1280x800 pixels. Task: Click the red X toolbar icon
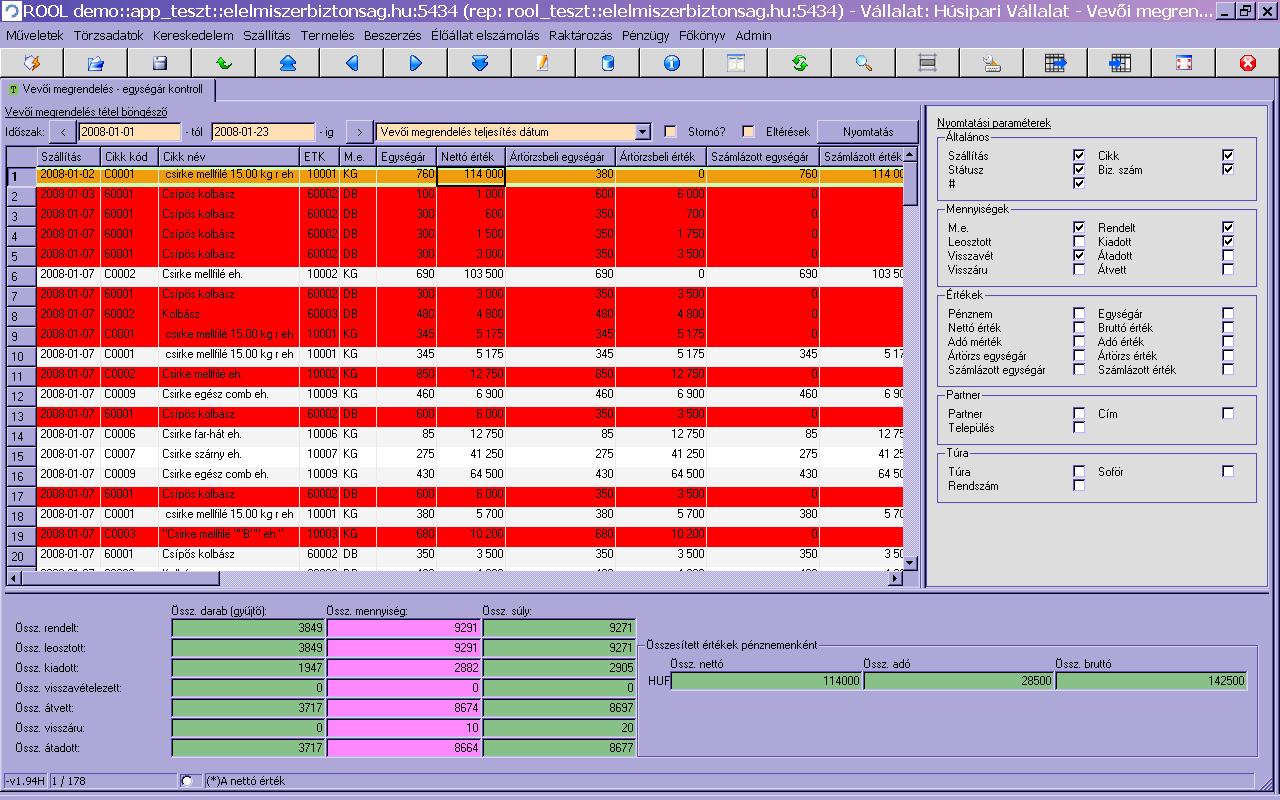coord(1247,63)
